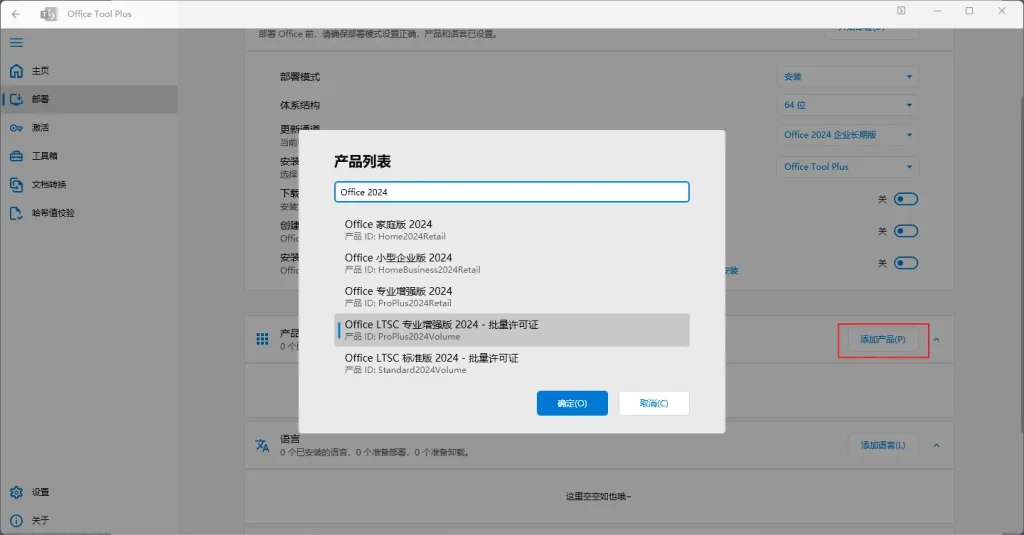Screen dimensions: 1024x535
Task: Click the 文档转换 convert icon
Action: coord(16,185)
